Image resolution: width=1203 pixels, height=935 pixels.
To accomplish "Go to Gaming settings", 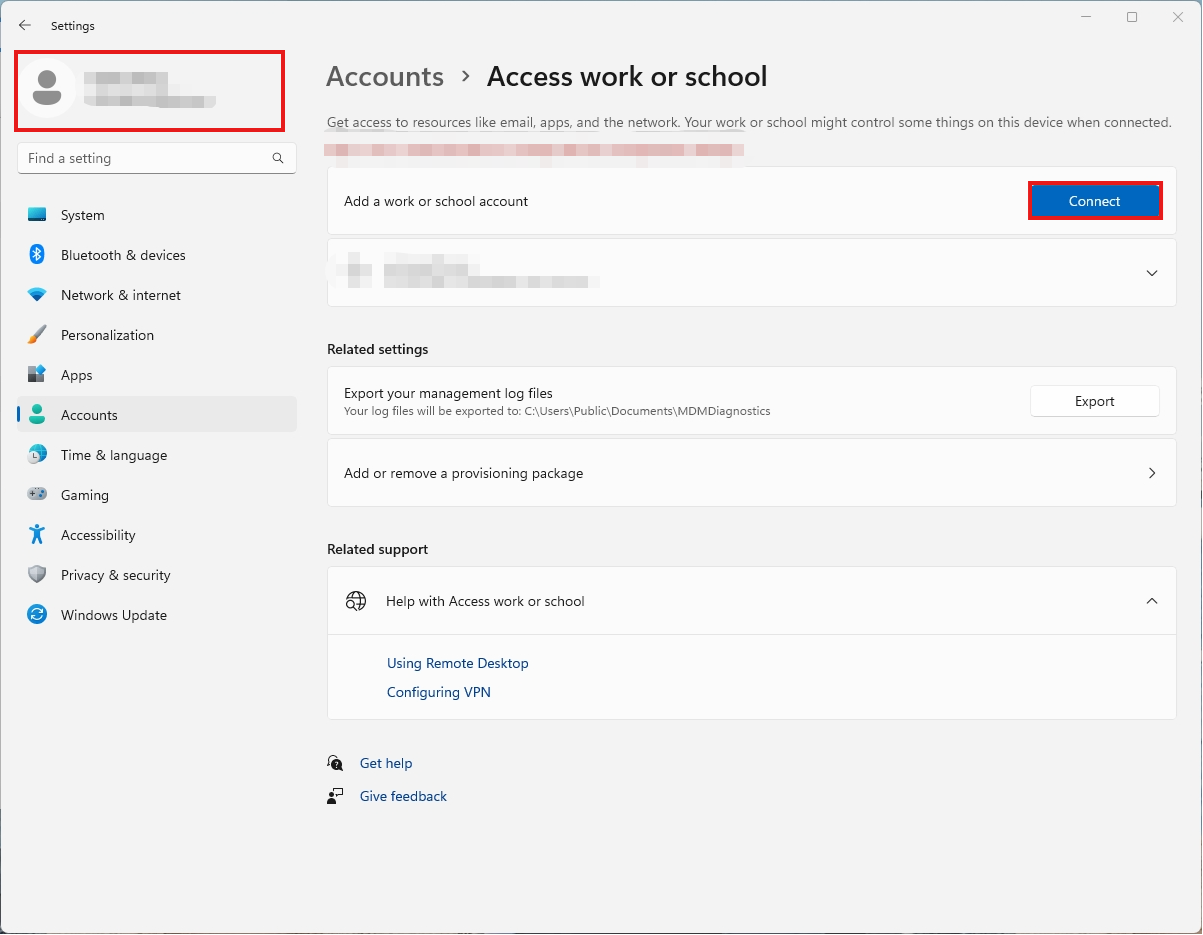I will [157, 495].
